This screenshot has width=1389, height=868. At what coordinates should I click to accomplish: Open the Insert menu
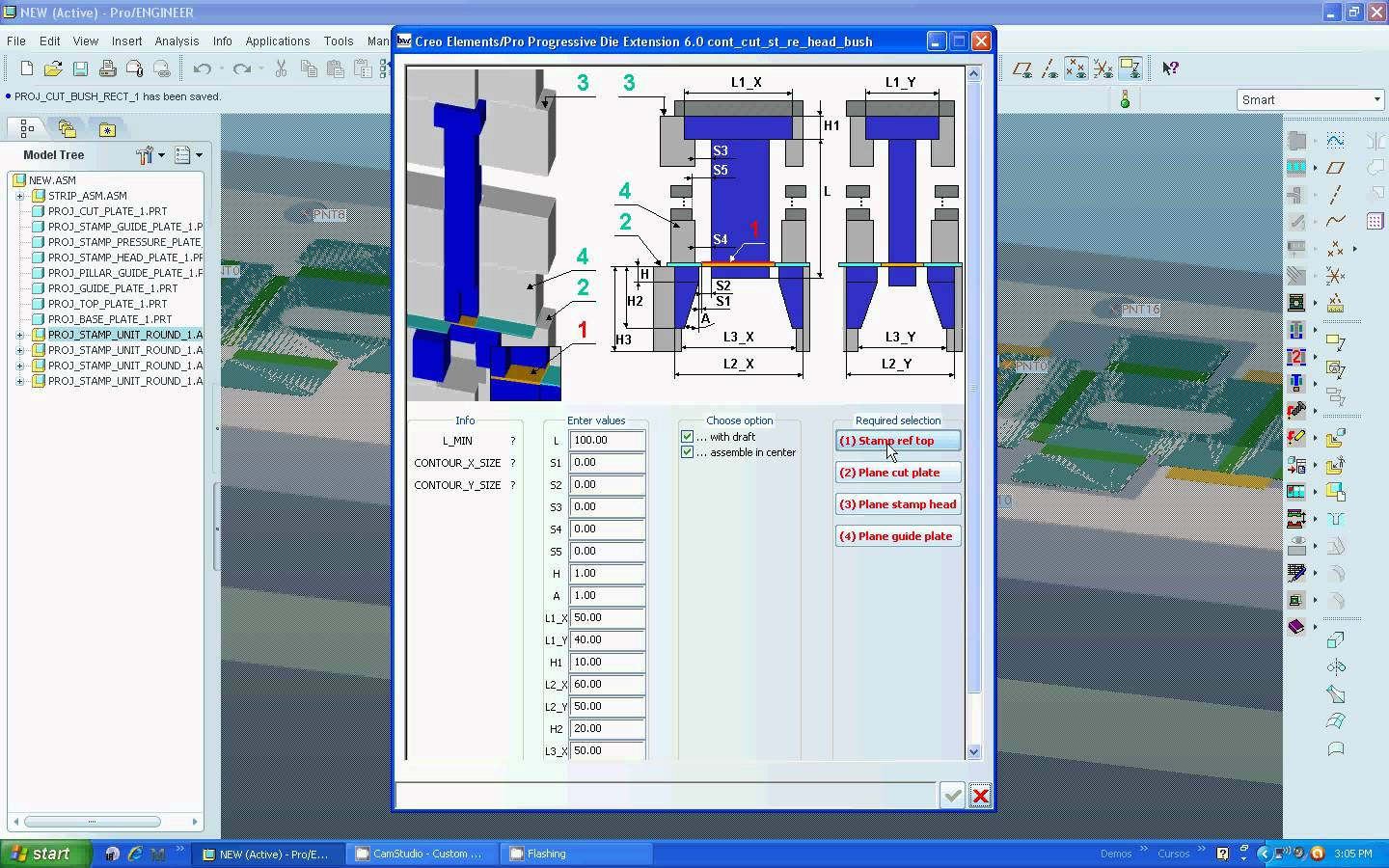click(x=126, y=41)
